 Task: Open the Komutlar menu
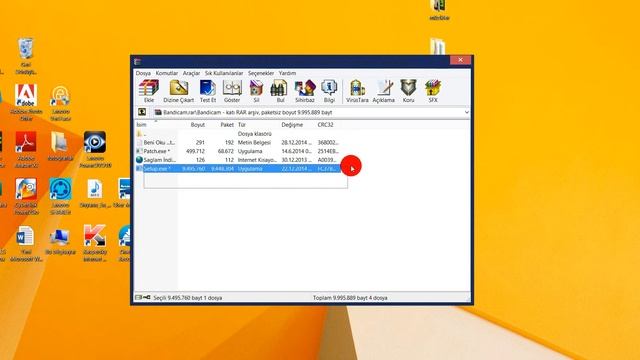click(x=167, y=73)
